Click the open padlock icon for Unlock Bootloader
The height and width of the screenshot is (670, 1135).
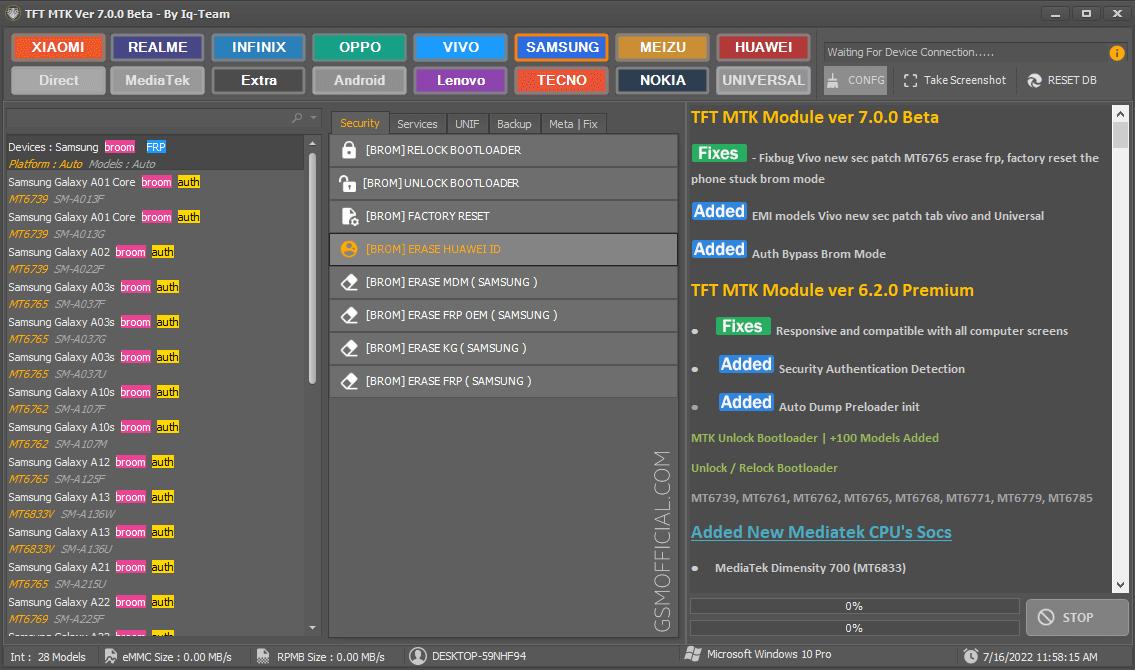click(x=347, y=183)
